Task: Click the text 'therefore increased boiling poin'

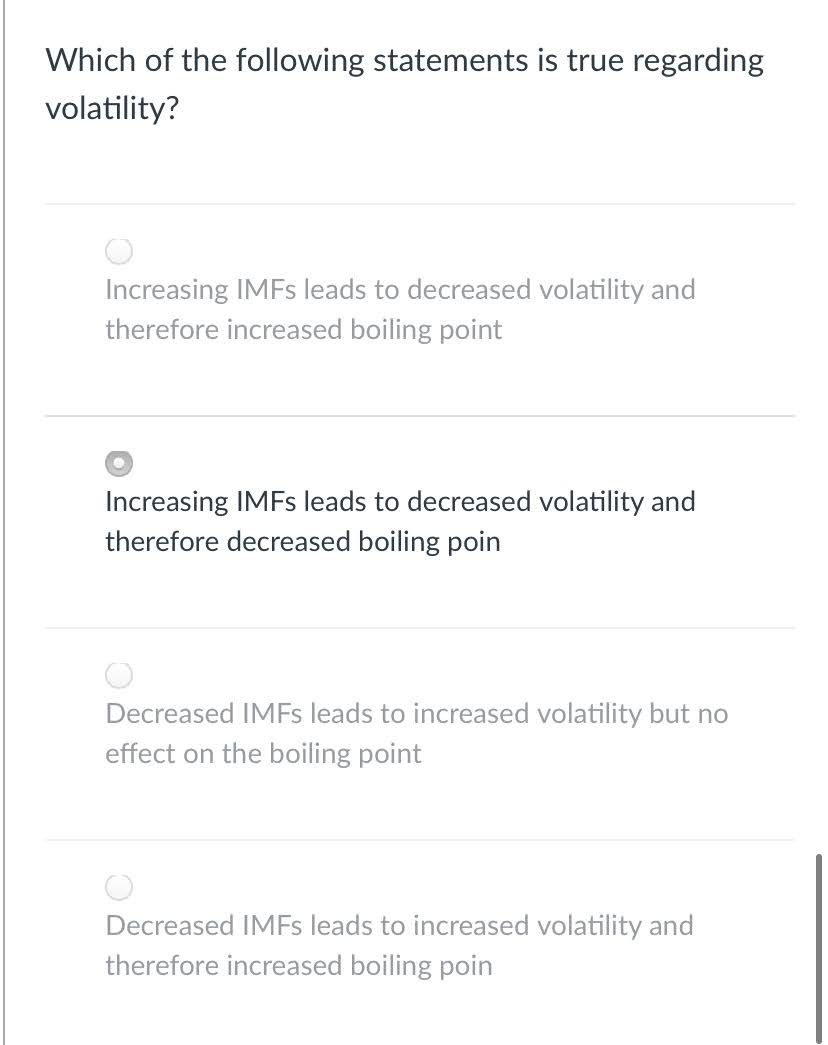Action: [x=299, y=966]
